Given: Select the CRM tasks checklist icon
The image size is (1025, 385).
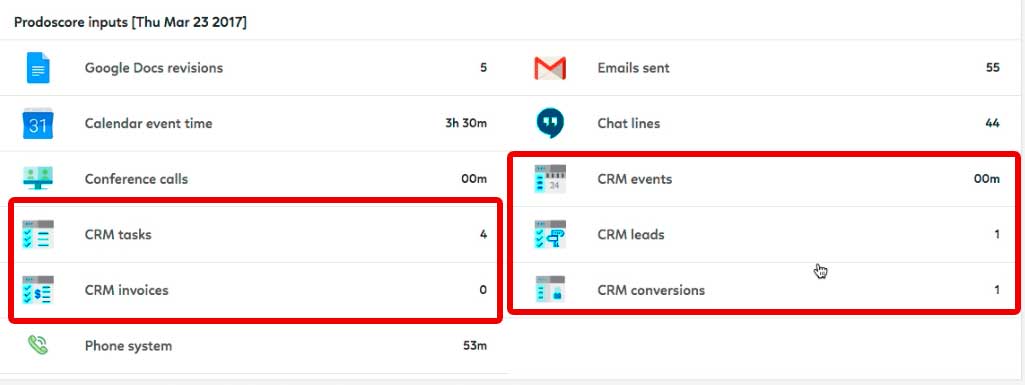Looking at the screenshot, I should (38, 234).
